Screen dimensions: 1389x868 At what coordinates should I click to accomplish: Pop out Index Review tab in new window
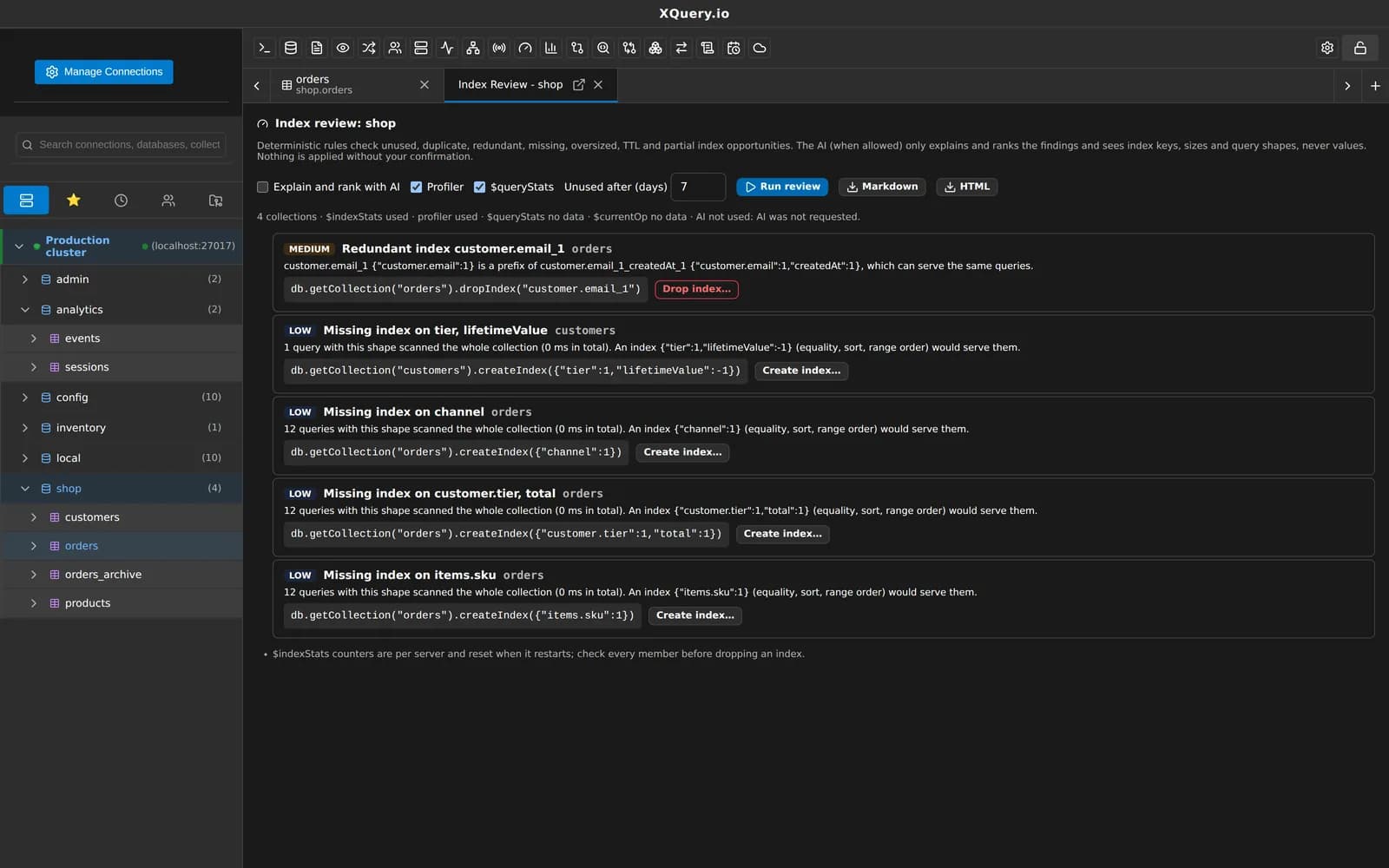click(579, 85)
